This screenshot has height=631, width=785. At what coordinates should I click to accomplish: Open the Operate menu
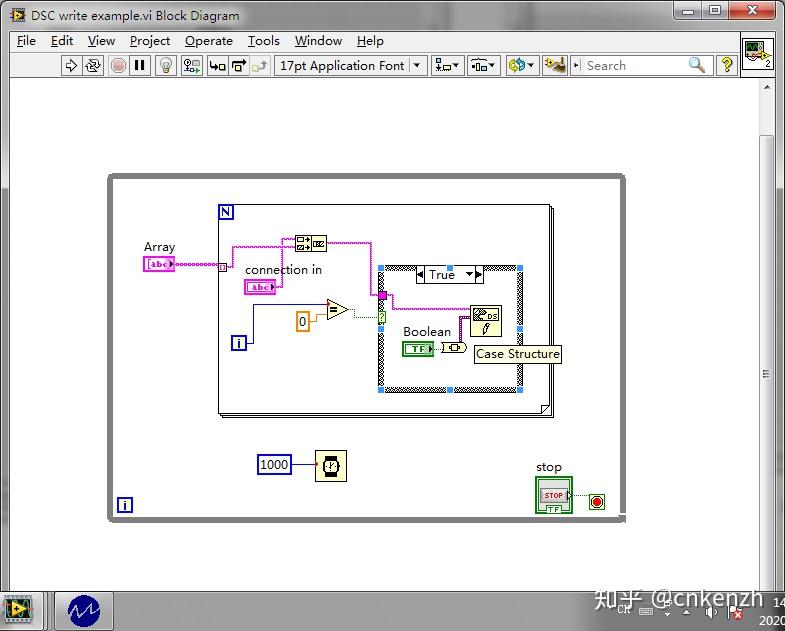[209, 41]
